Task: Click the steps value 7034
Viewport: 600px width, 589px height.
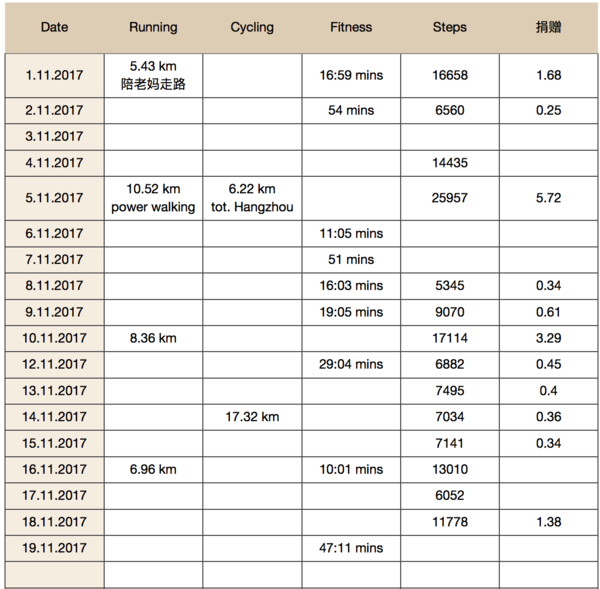Action: coord(450,417)
